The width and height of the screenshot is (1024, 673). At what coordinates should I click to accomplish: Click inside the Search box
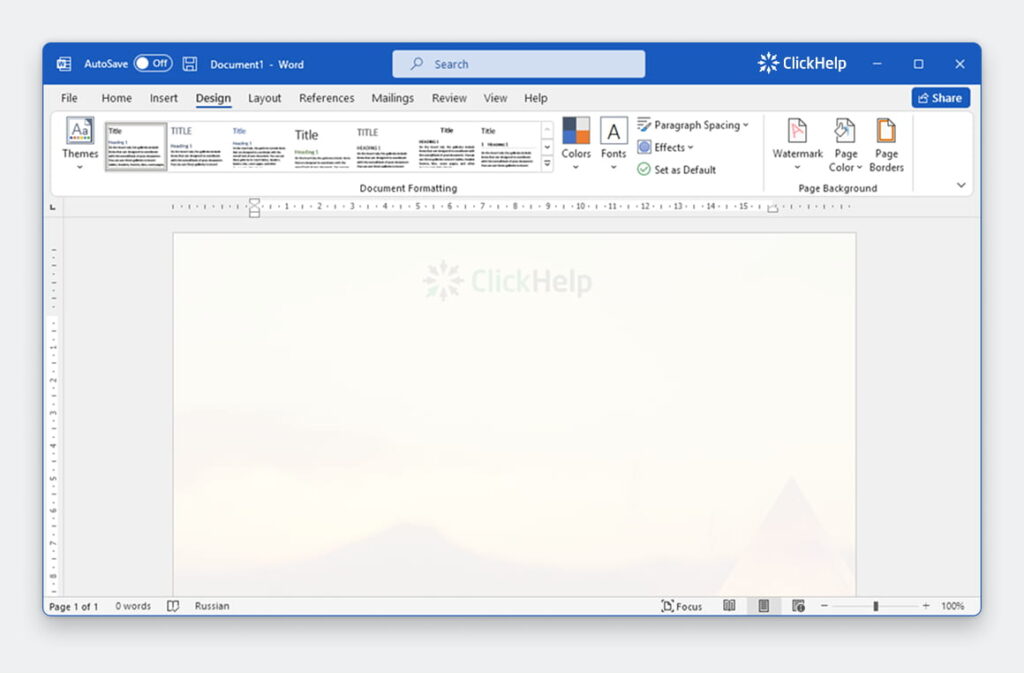click(x=518, y=63)
